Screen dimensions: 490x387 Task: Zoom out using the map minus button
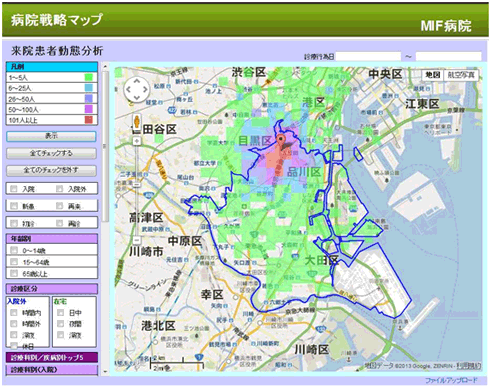tap(137, 240)
